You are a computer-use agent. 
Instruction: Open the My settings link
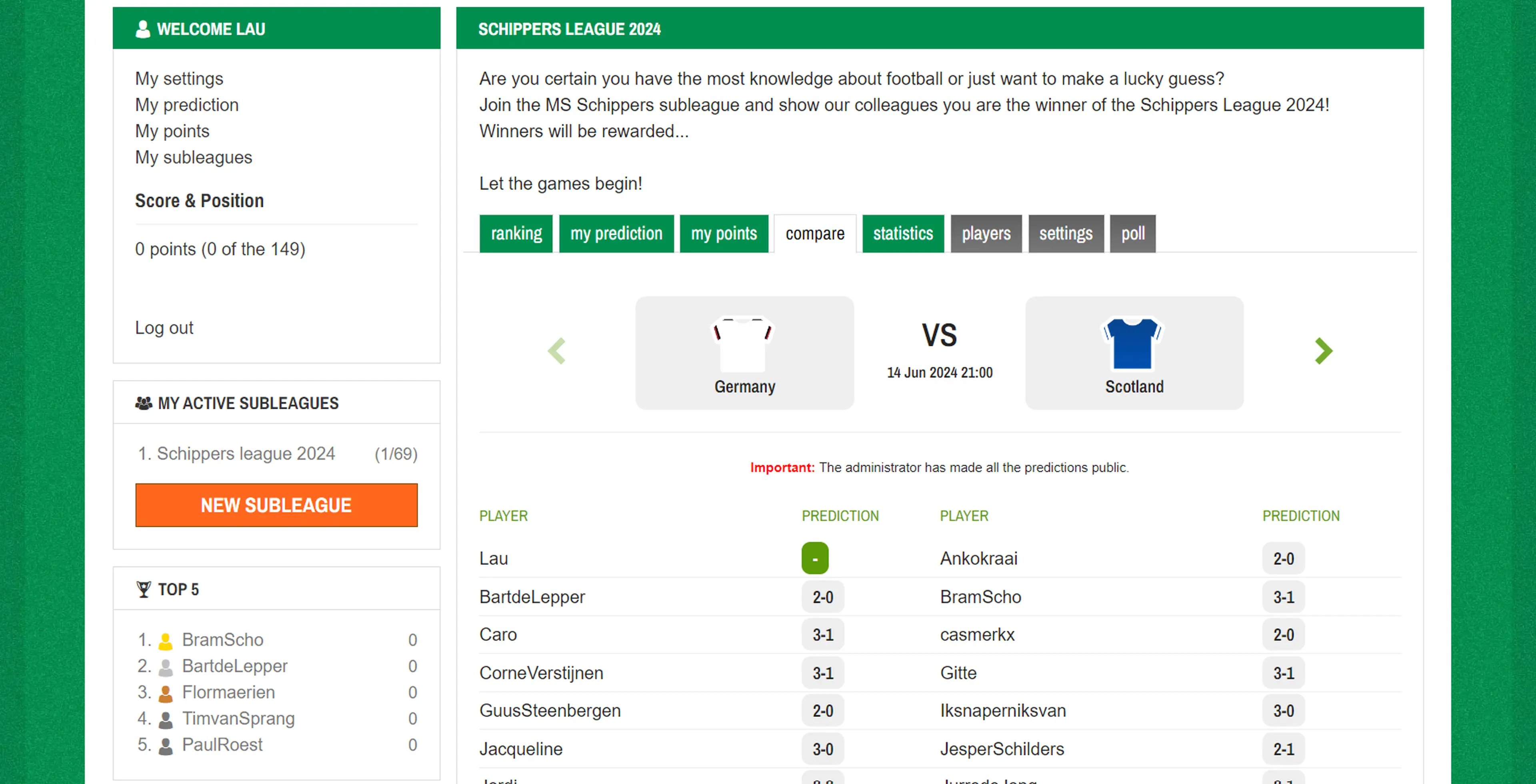pos(179,79)
